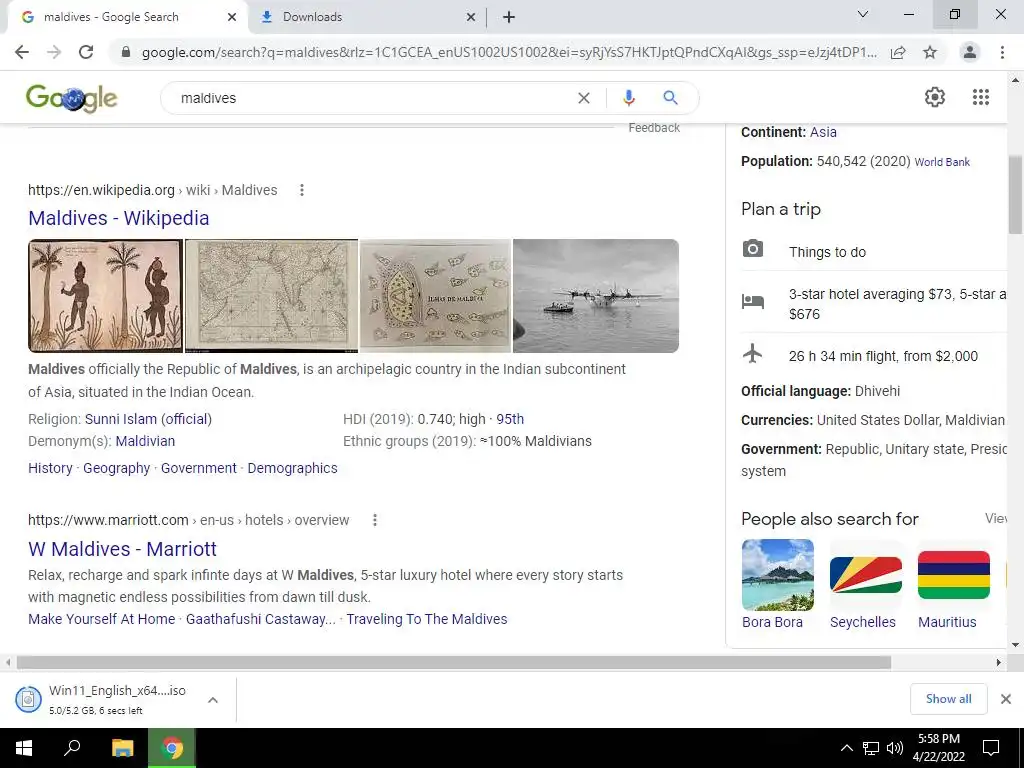Open Google search settings gear
This screenshot has width=1024, height=768.
pos(935,97)
